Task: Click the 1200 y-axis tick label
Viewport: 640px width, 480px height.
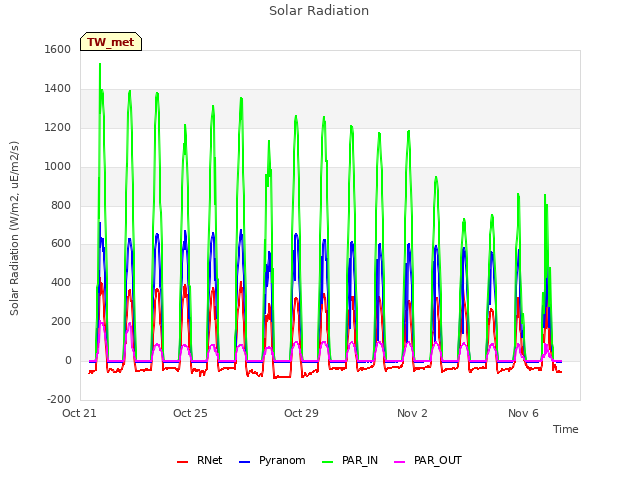Action: tap(58, 127)
